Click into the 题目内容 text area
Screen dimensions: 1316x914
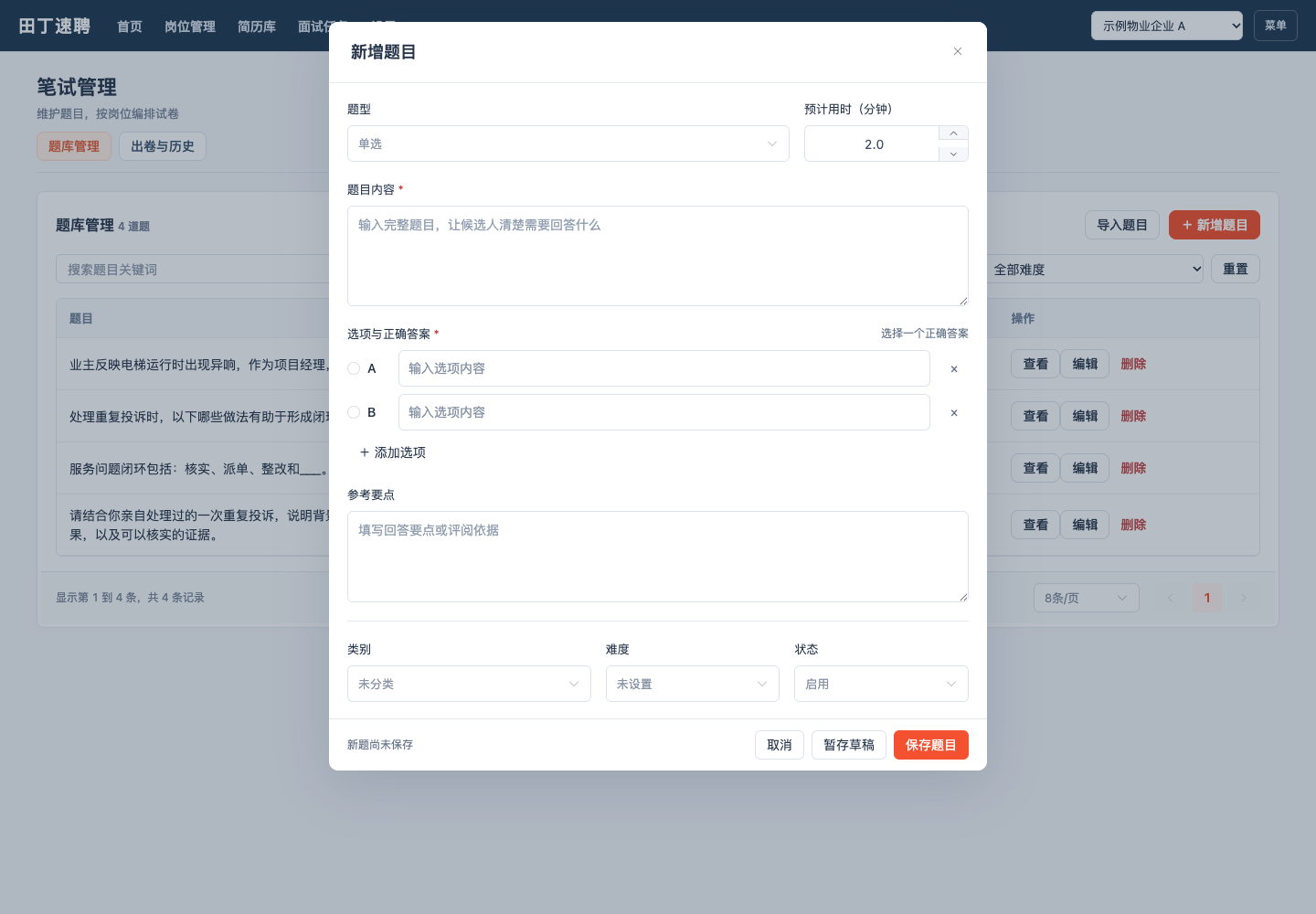click(658, 256)
